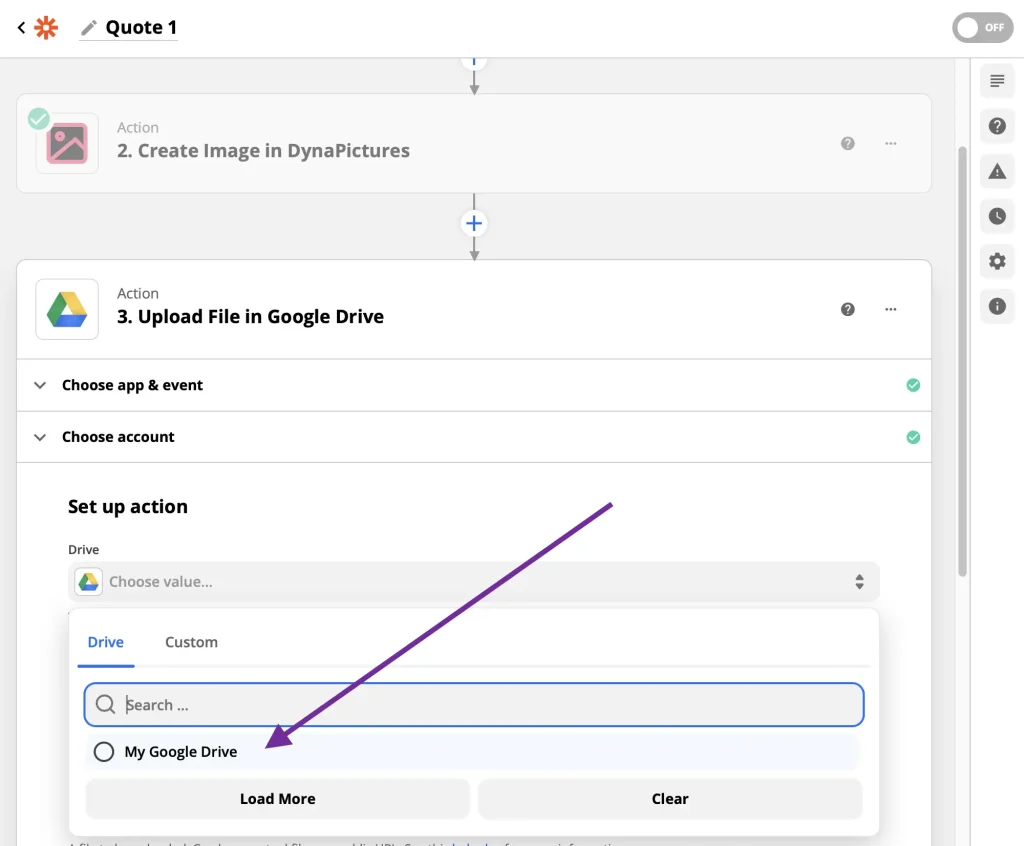Viewport: 1024px width, 846px height.
Task: Open the Drive Choose value dropdown
Action: pyautogui.click(x=474, y=581)
